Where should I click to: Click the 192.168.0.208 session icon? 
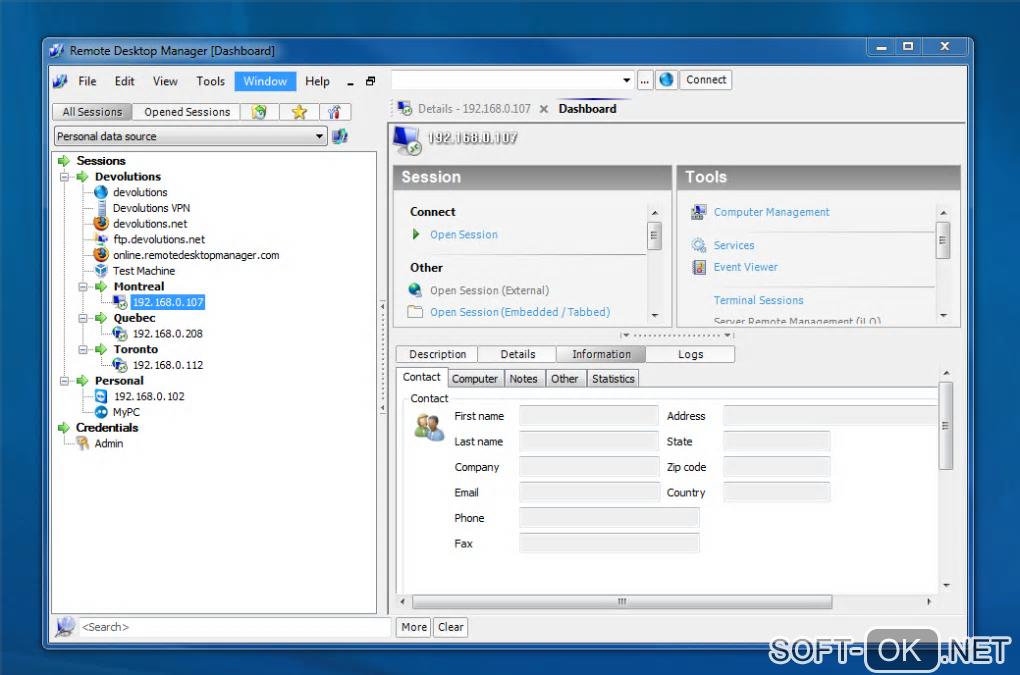coord(120,334)
